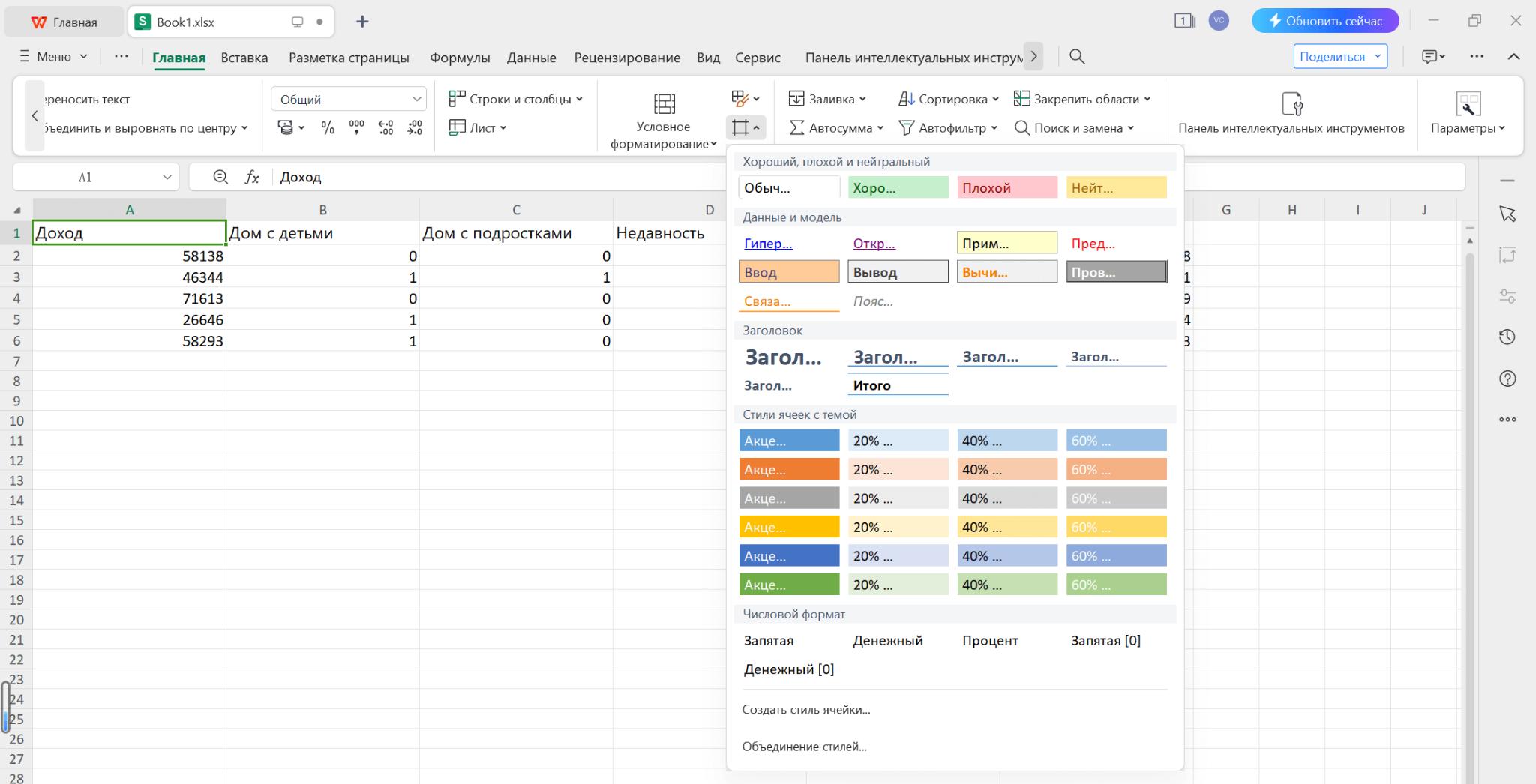Expand the Общий number format dropdown

[x=416, y=100]
